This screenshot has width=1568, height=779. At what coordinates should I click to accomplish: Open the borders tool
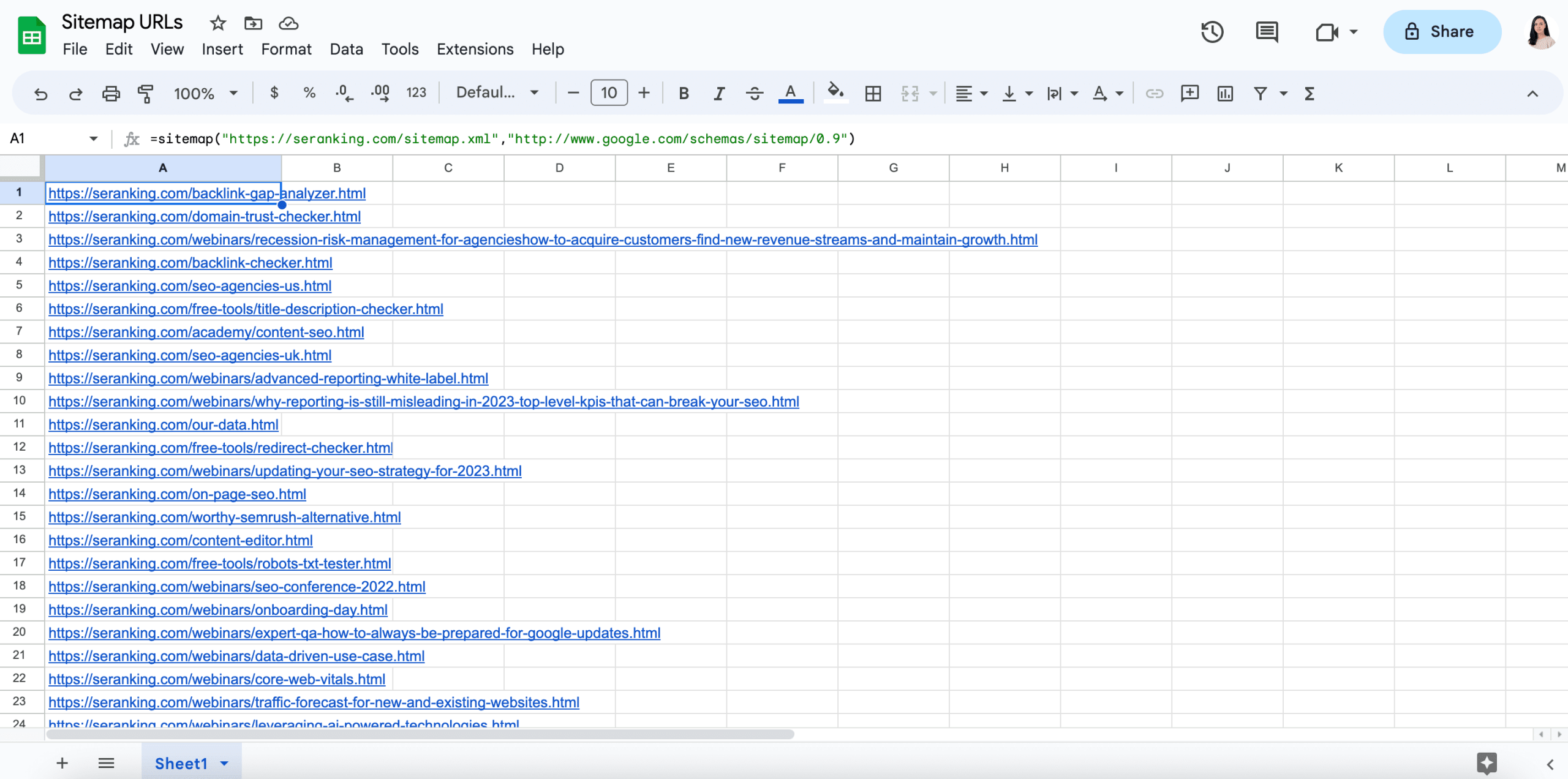pyautogui.click(x=873, y=94)
